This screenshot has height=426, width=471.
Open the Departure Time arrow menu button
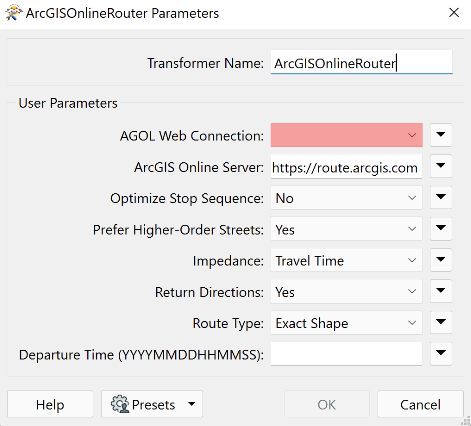pos(441,353)
